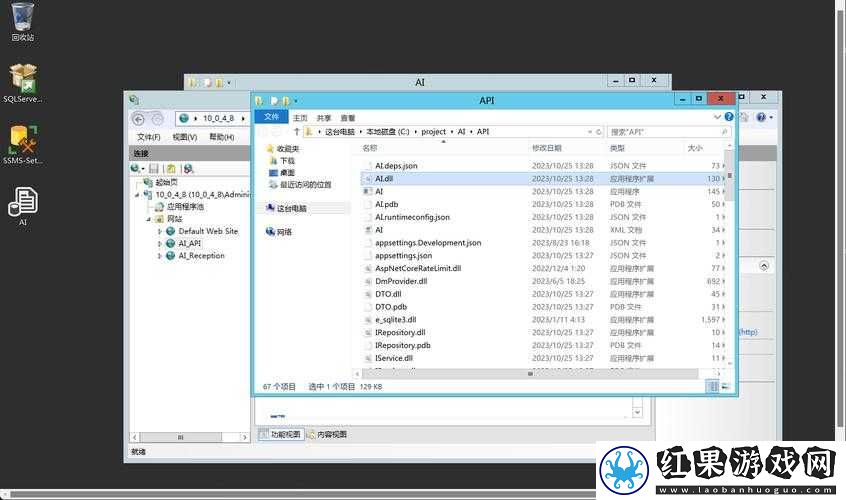Select the Start Page item in IIS tree
The image size is (846, 500).
click(161, 182)
